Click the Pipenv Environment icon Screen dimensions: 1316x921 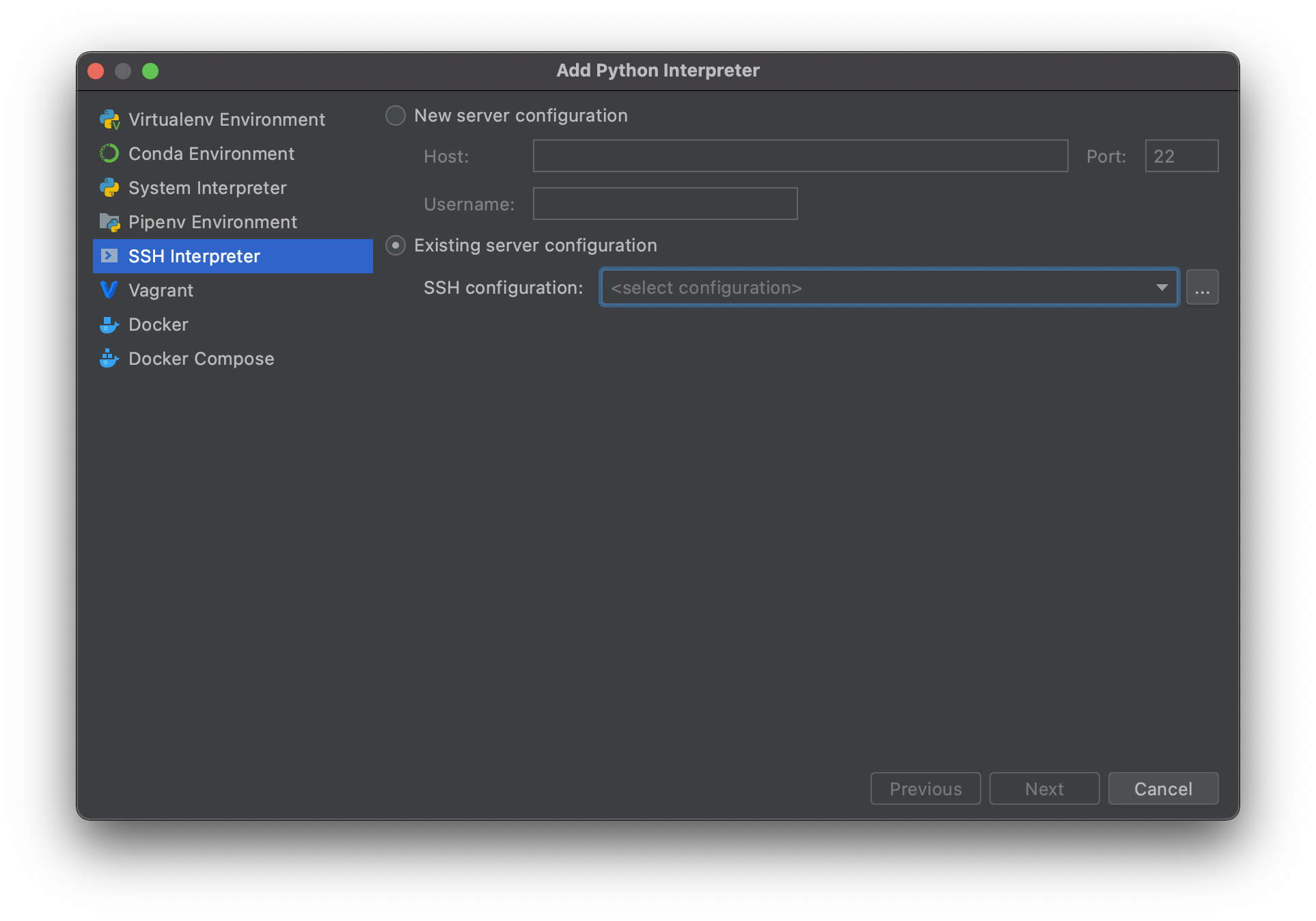point(109,222)
